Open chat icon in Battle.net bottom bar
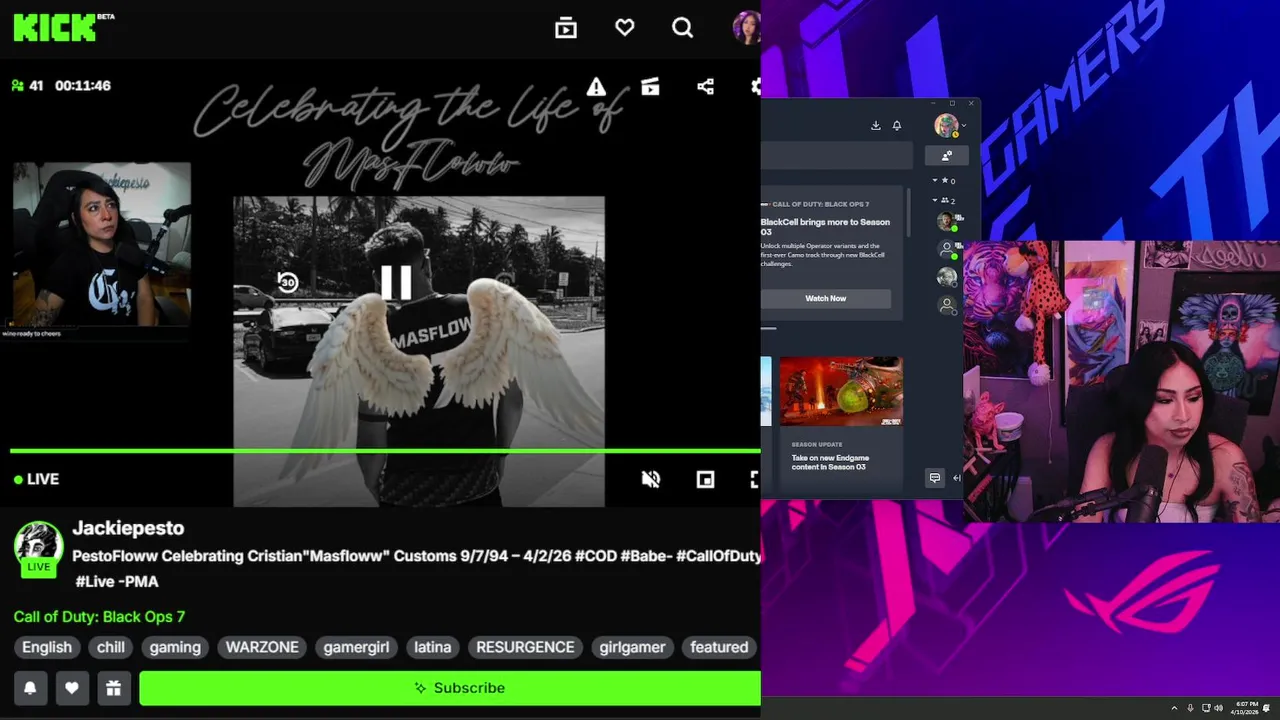Screen dimensions: 1280x720 click(935, 478)
